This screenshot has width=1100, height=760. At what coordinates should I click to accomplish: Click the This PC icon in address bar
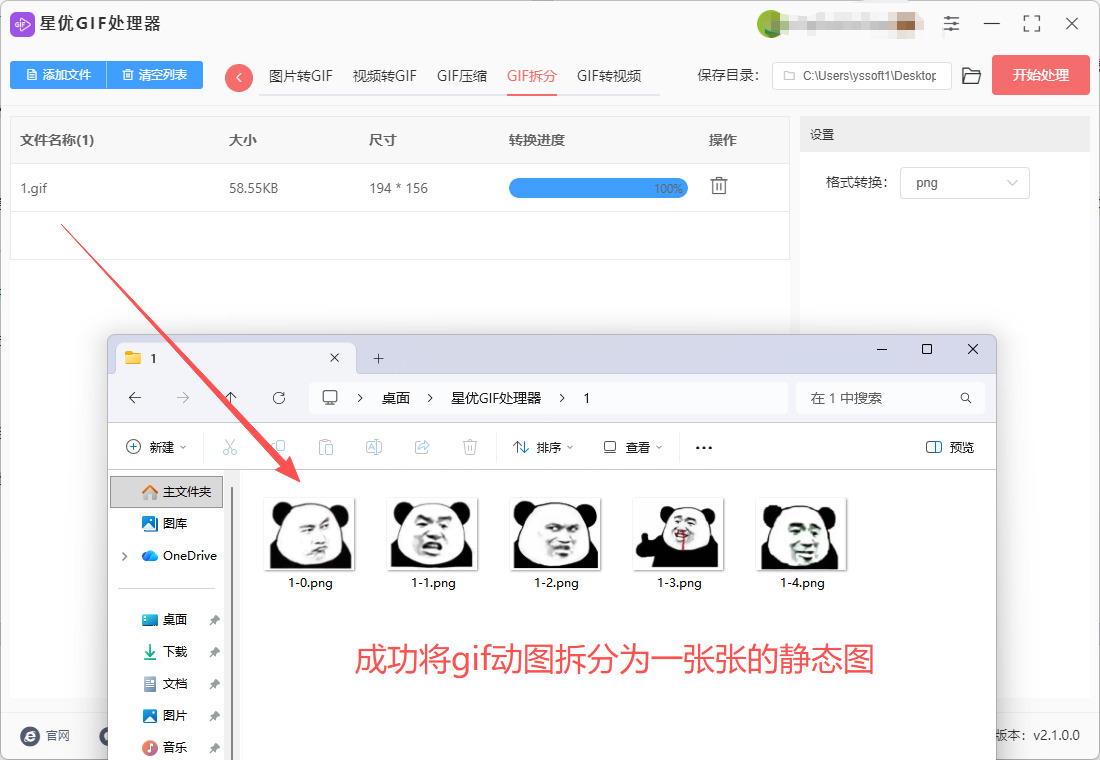[330, 398]
